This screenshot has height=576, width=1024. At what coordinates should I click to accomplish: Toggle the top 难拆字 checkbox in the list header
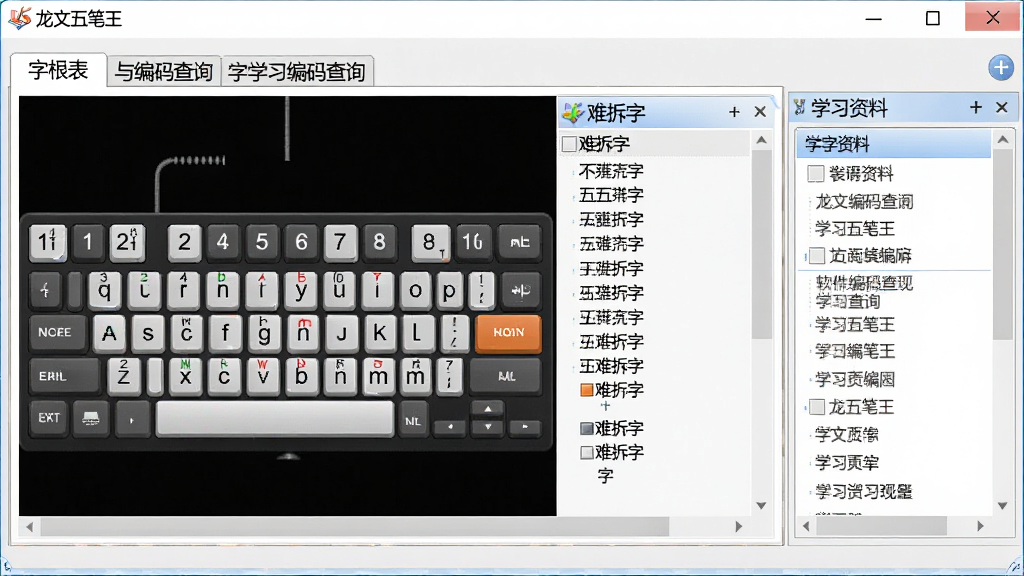pos(569,144)
